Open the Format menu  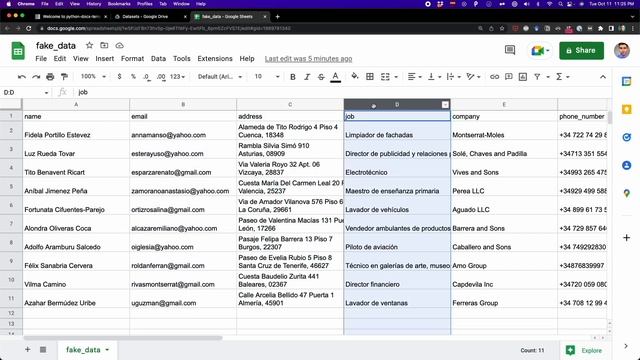coord(132,59)
